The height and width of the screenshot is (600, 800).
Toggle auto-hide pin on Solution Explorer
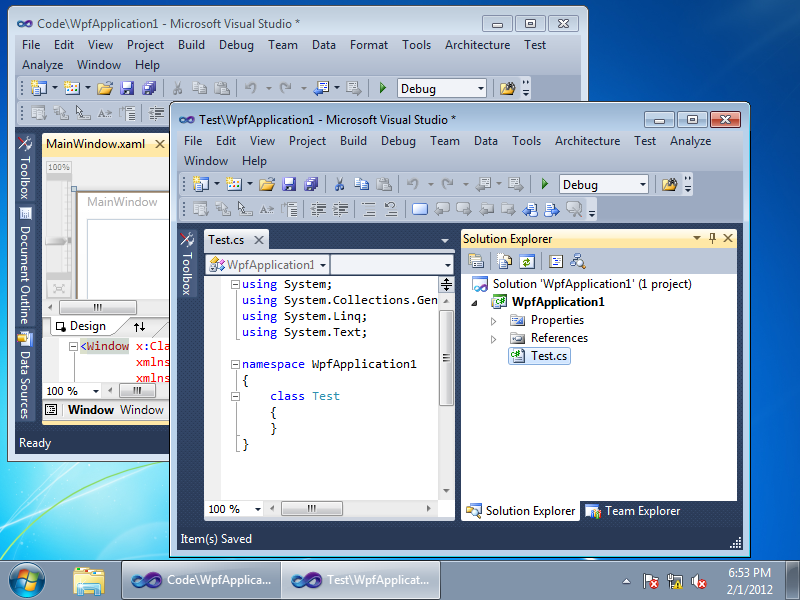(711, 238)
